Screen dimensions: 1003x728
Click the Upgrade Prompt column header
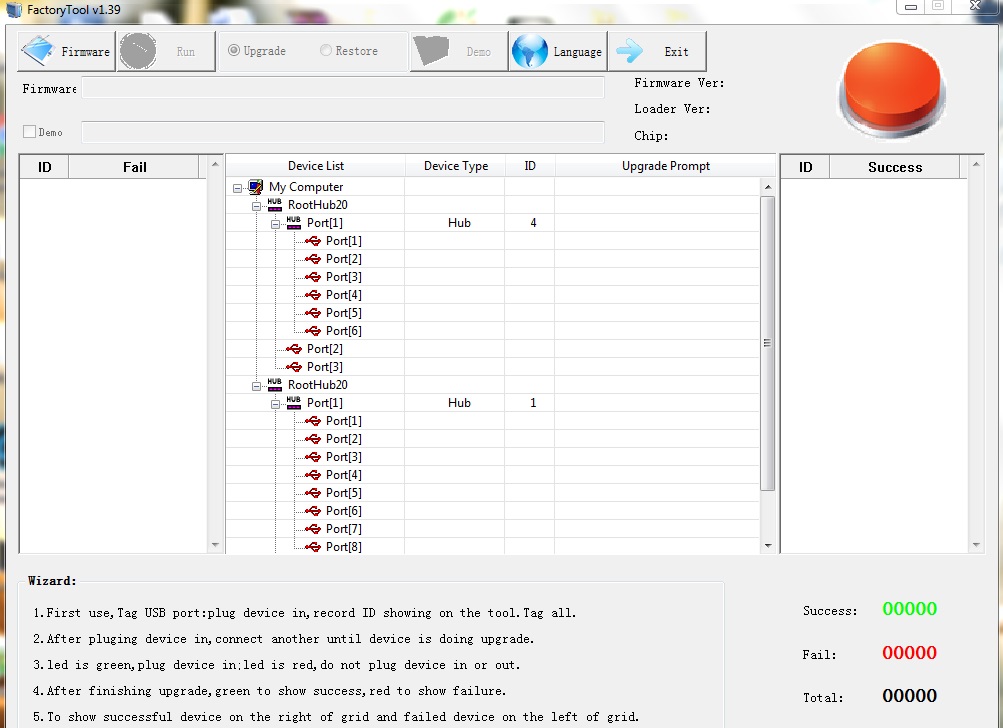point(665,166)
